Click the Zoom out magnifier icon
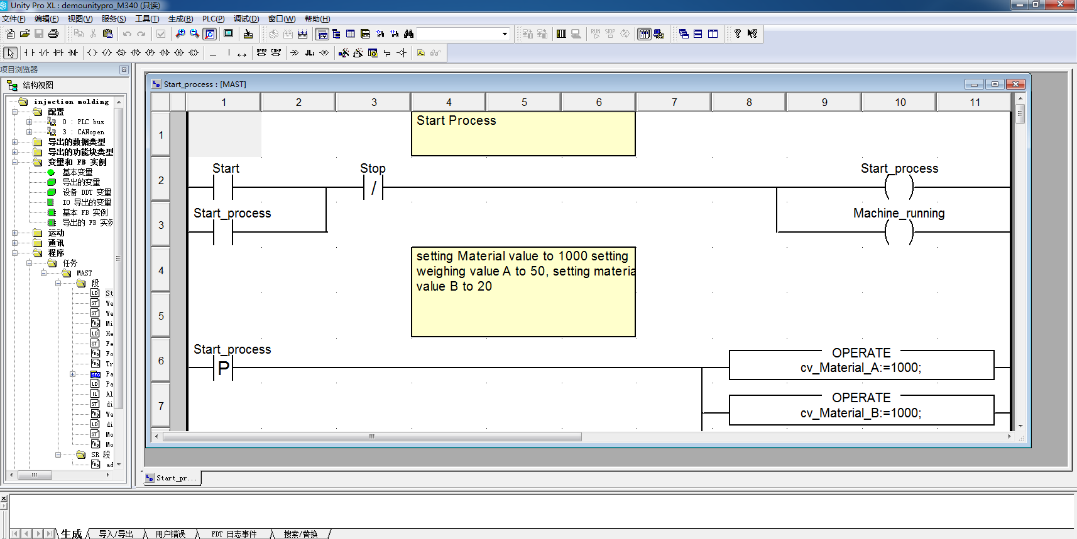 [x=194, y=34]
